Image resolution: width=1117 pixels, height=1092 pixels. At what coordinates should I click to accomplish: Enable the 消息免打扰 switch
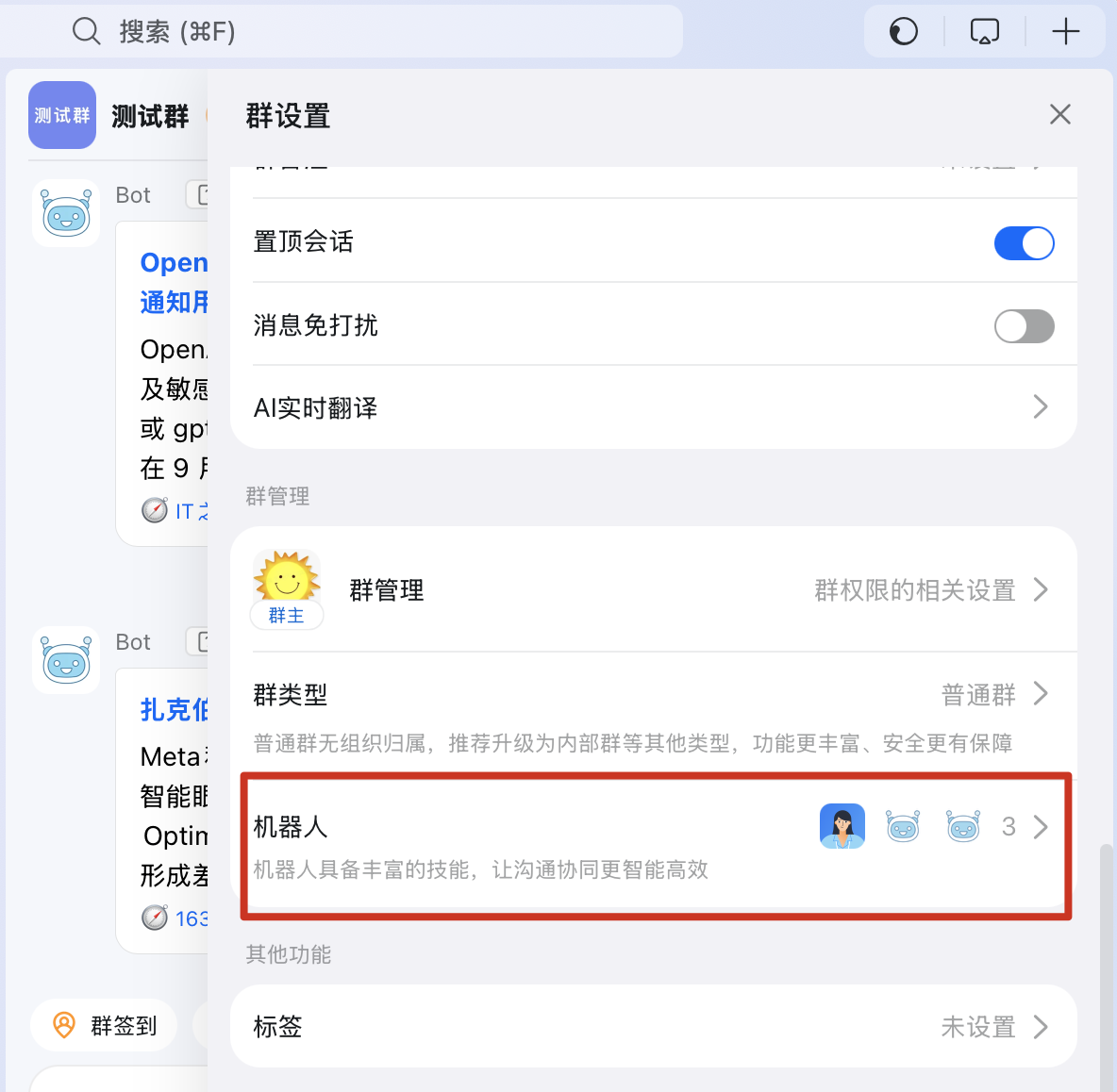click(x=1024, y=326)
